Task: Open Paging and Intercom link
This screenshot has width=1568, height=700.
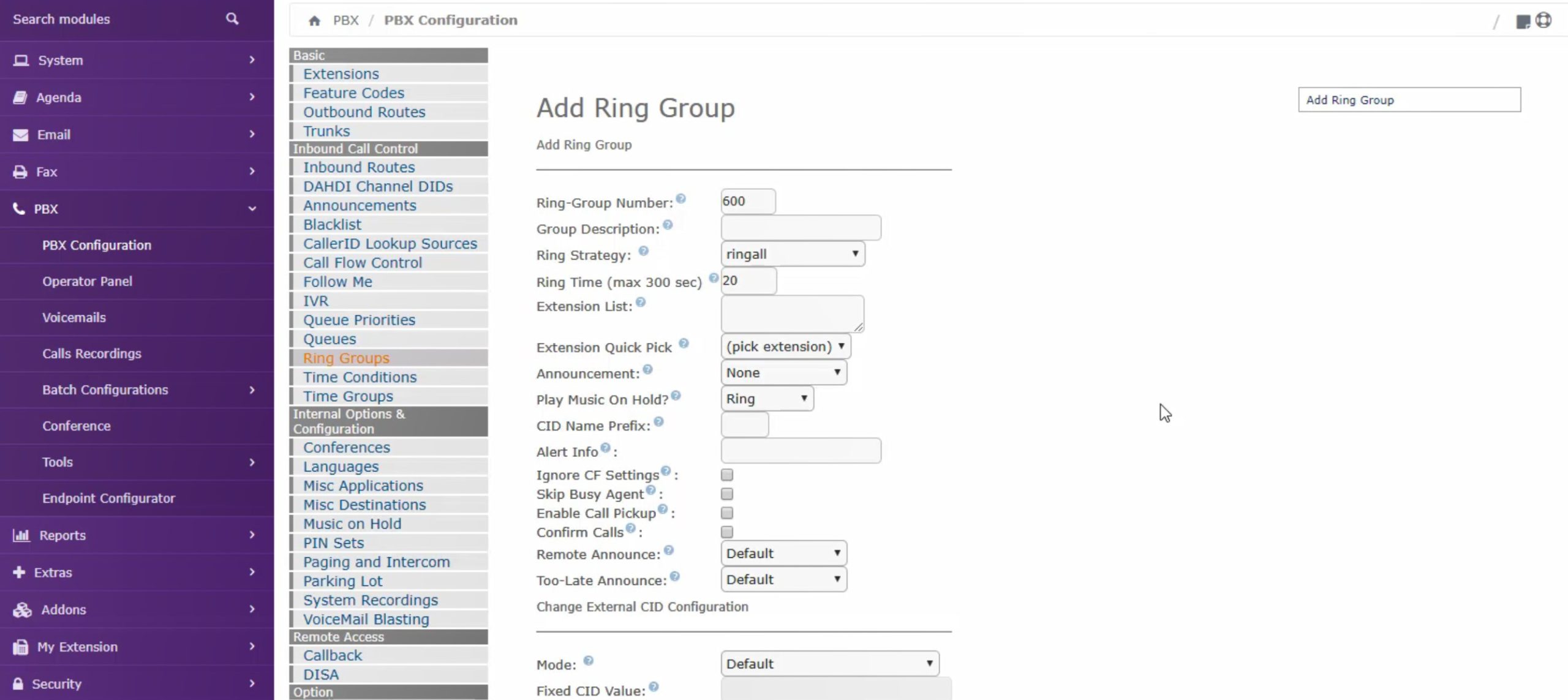Action: tap(377, 562)
